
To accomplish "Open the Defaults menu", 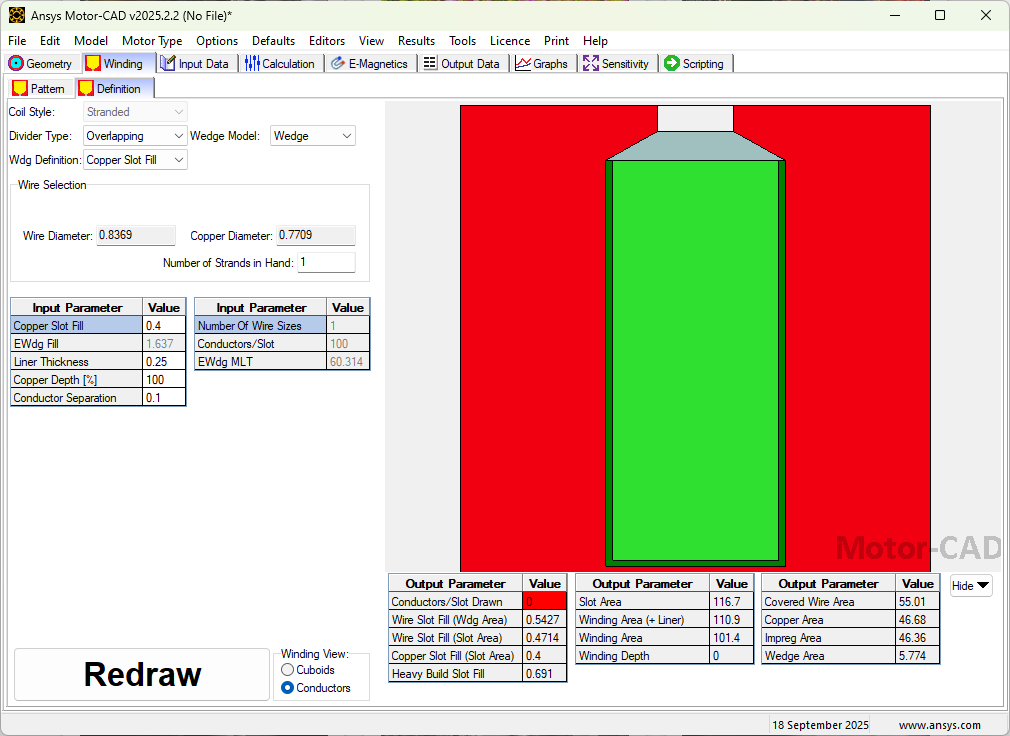I will 273,41.
